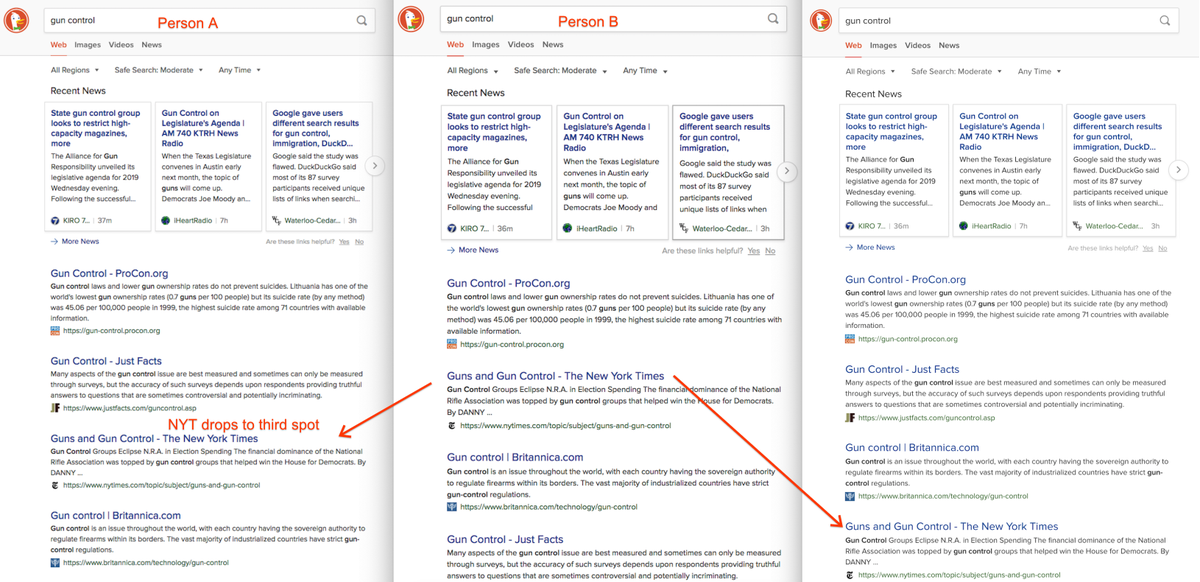Image resolution: width=1200 pixels, height=582 pixels.
Task: Click the search input field in the middle panel
Action: [613, 19]
